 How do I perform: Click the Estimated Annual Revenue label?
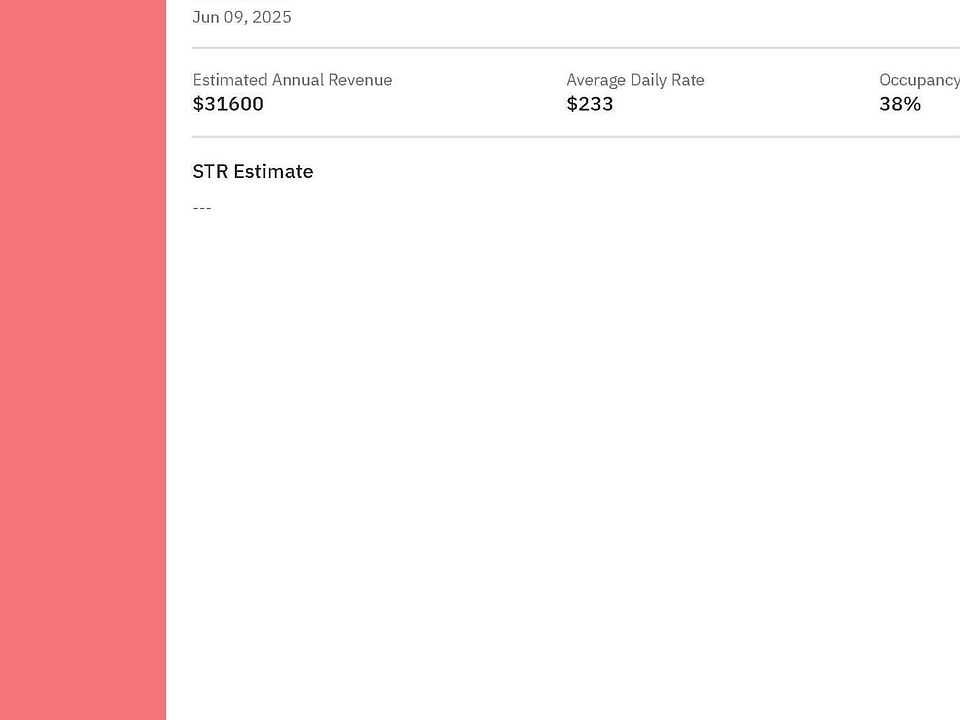pyautogui.click(x=292, y=80)
